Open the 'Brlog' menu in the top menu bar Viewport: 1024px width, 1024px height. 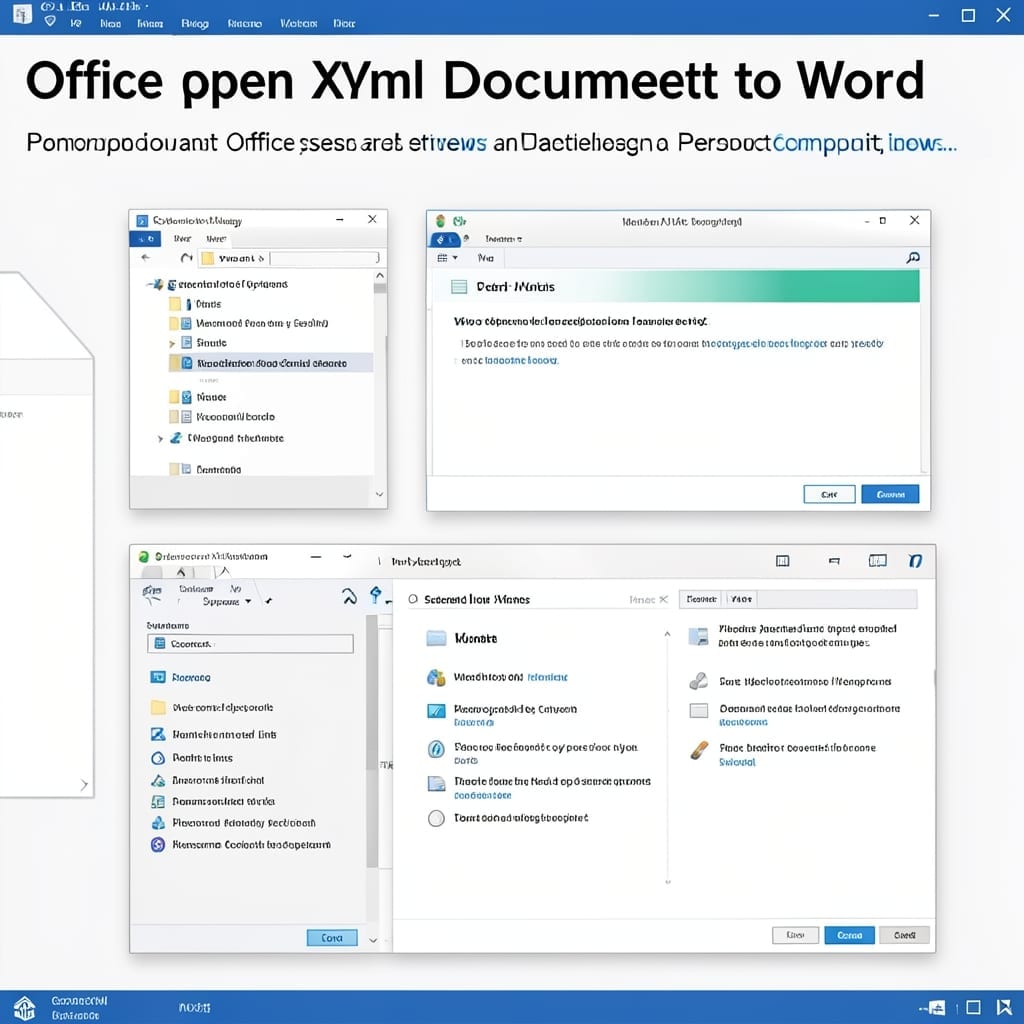pyautogui.click(x=195, y=24)
